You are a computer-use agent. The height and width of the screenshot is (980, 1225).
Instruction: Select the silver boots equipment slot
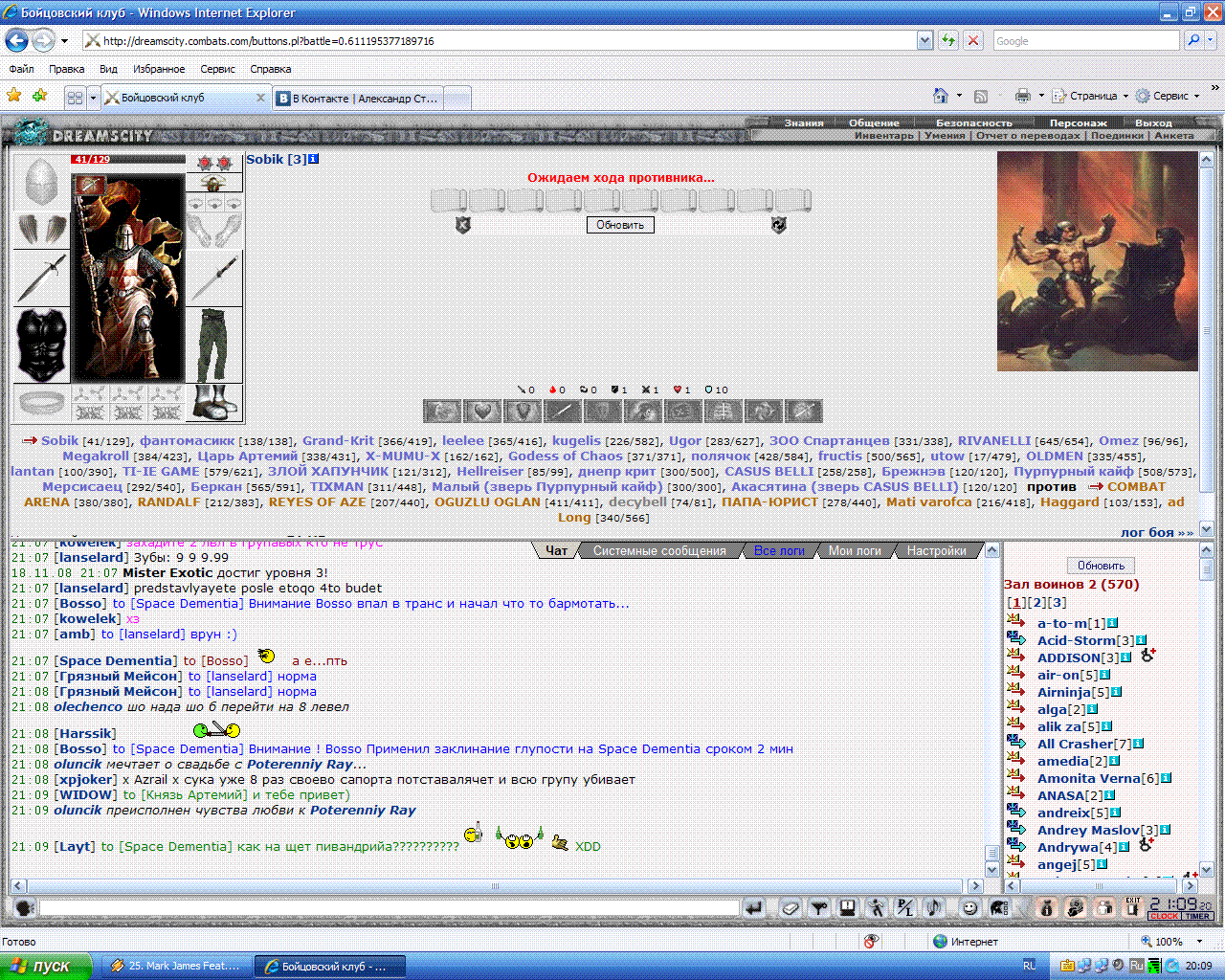(214, 403)
